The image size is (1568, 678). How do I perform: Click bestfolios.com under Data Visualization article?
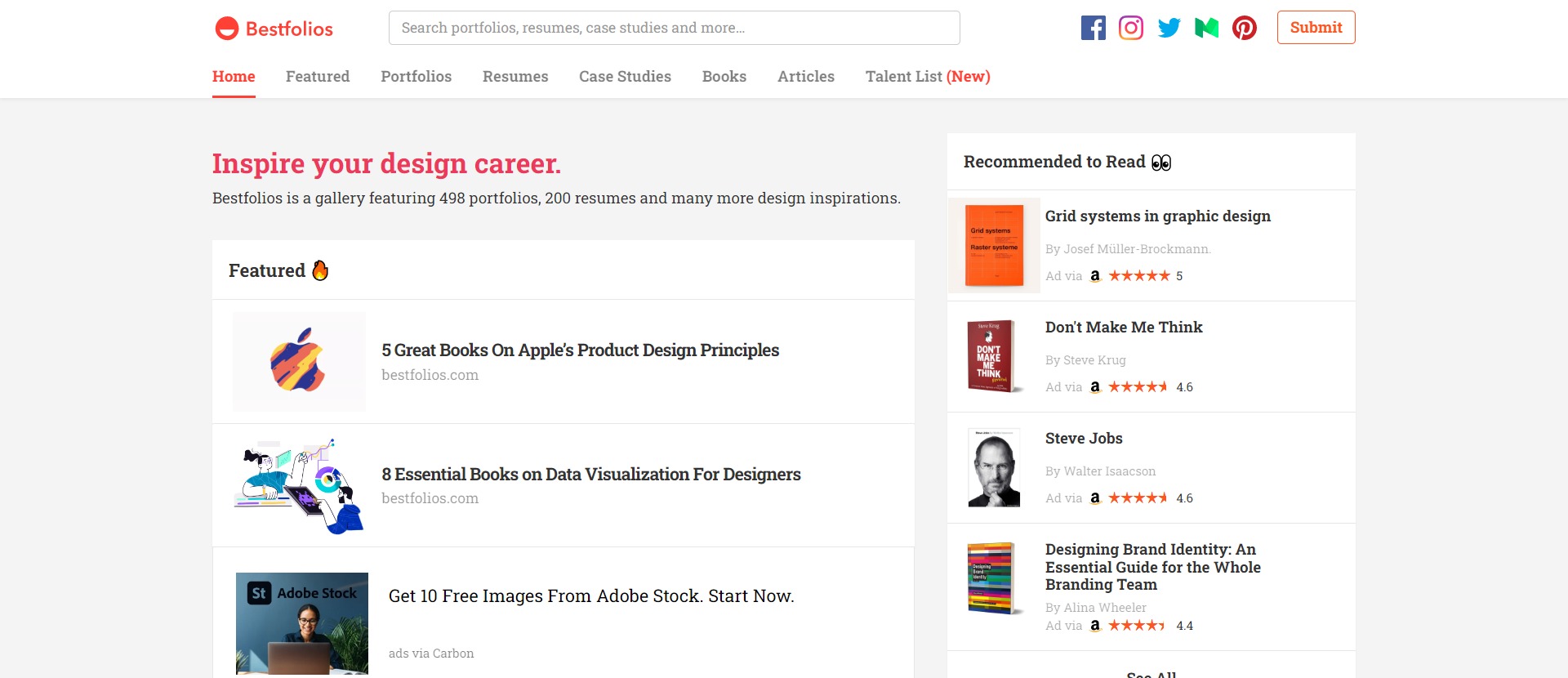tap(430, 498)
